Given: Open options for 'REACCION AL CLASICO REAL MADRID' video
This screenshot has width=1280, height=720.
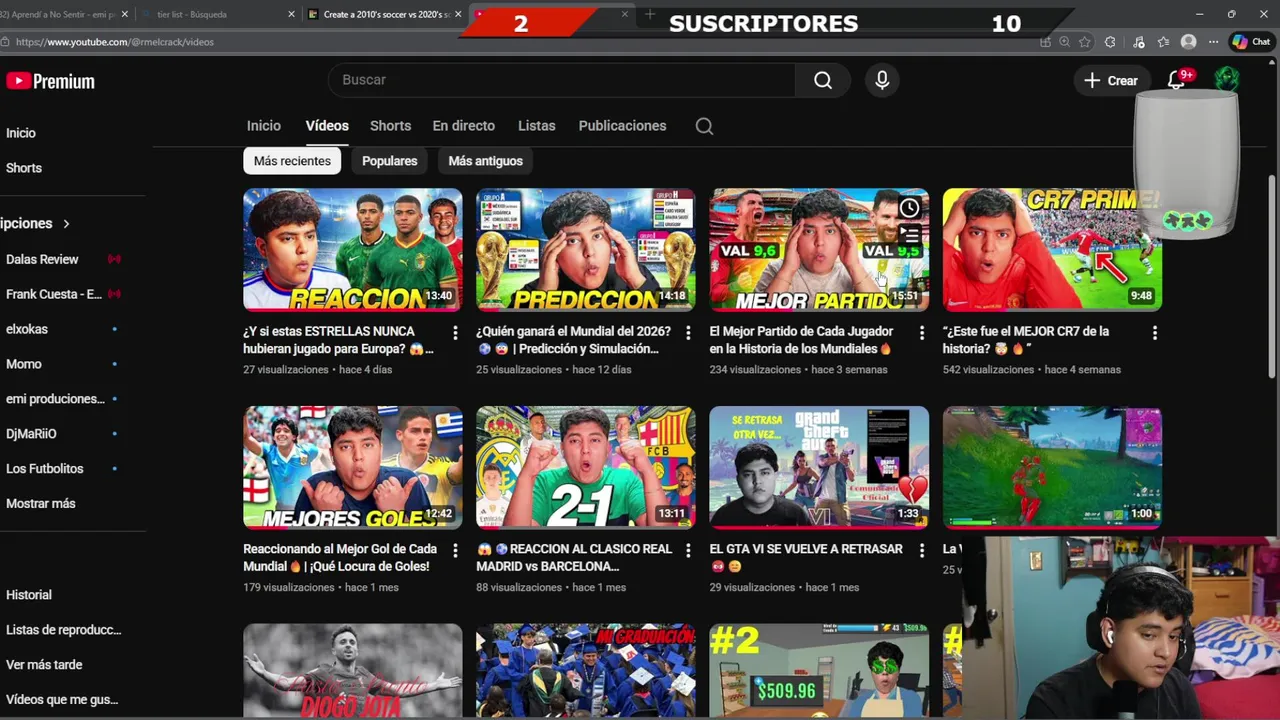Looking at the screenshot, I should pyautogui.click(x=688, y=550).
